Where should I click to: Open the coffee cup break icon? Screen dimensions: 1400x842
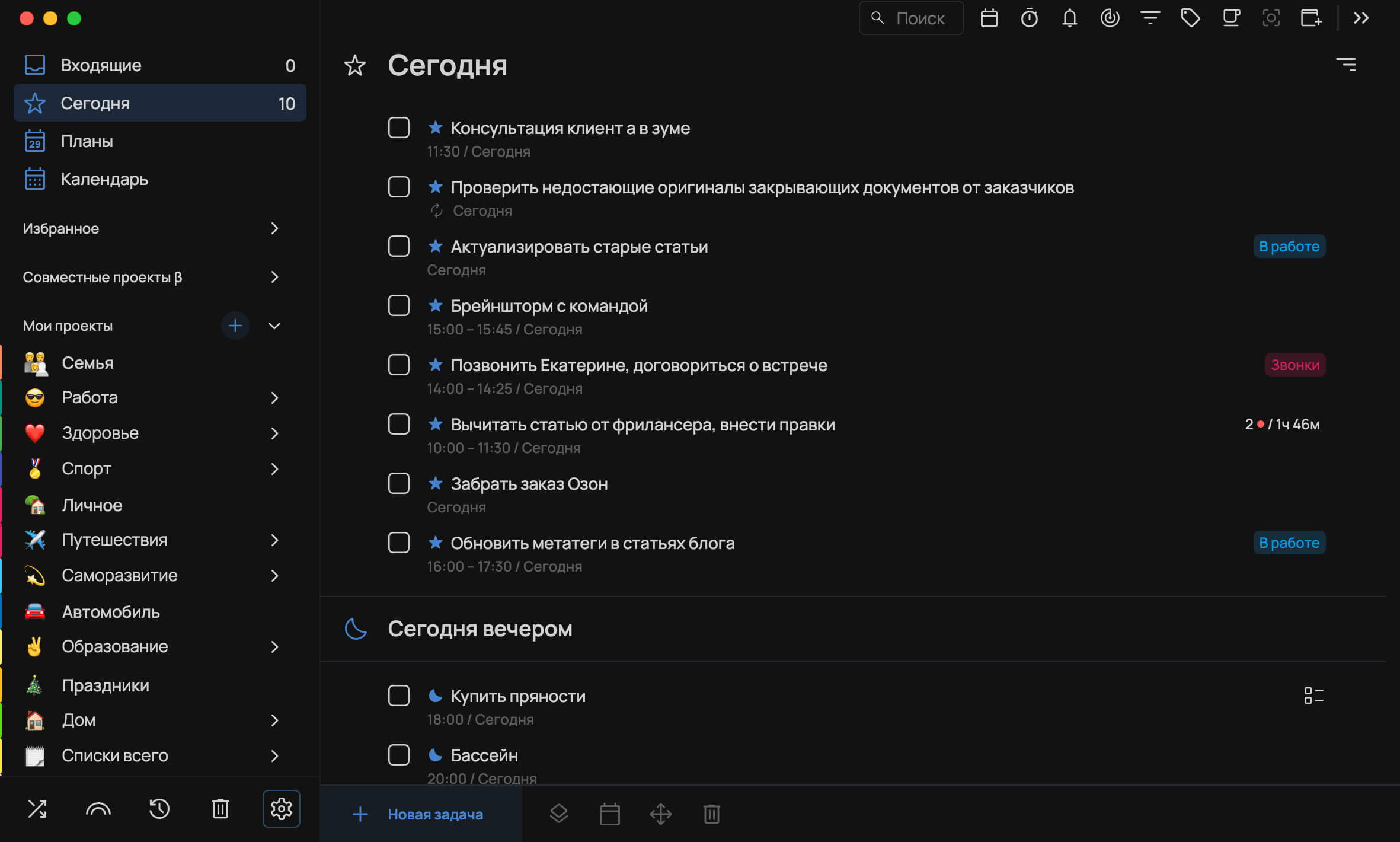(x=1231, y=18)
